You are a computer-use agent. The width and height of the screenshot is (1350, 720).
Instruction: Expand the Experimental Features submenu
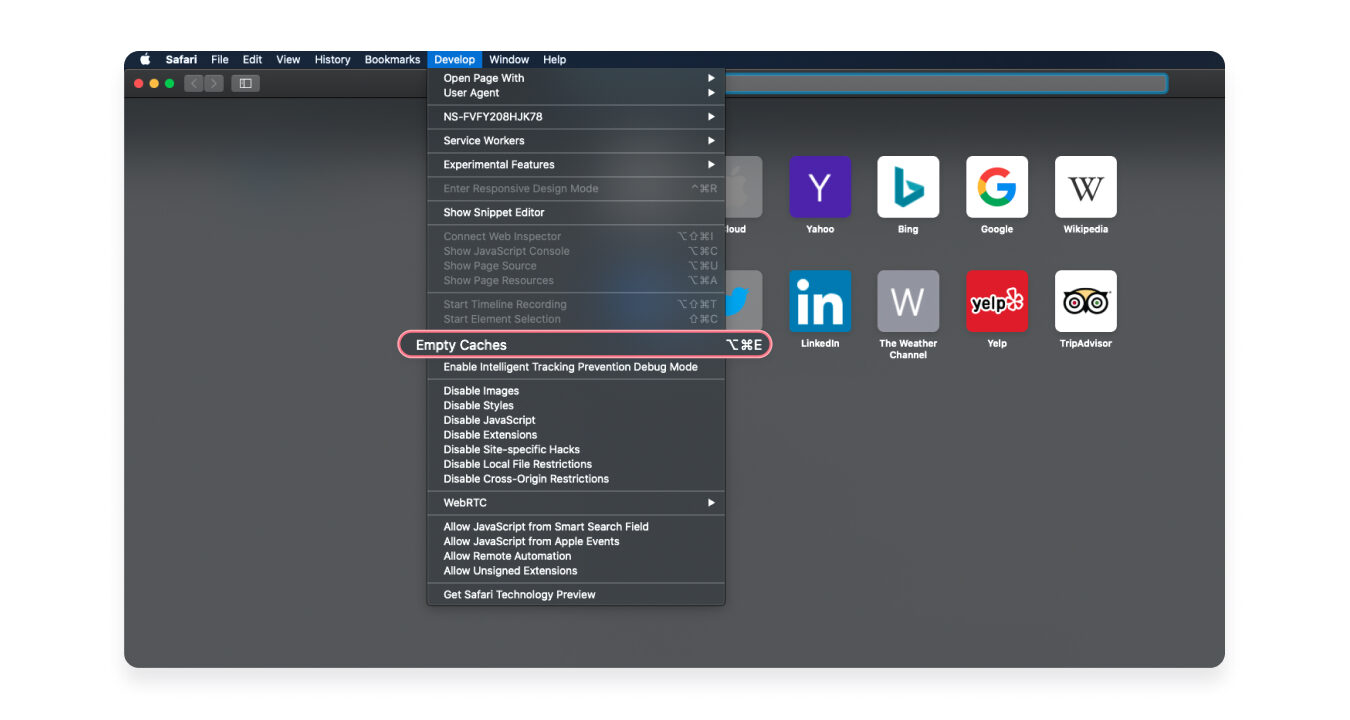click(499, 164)
